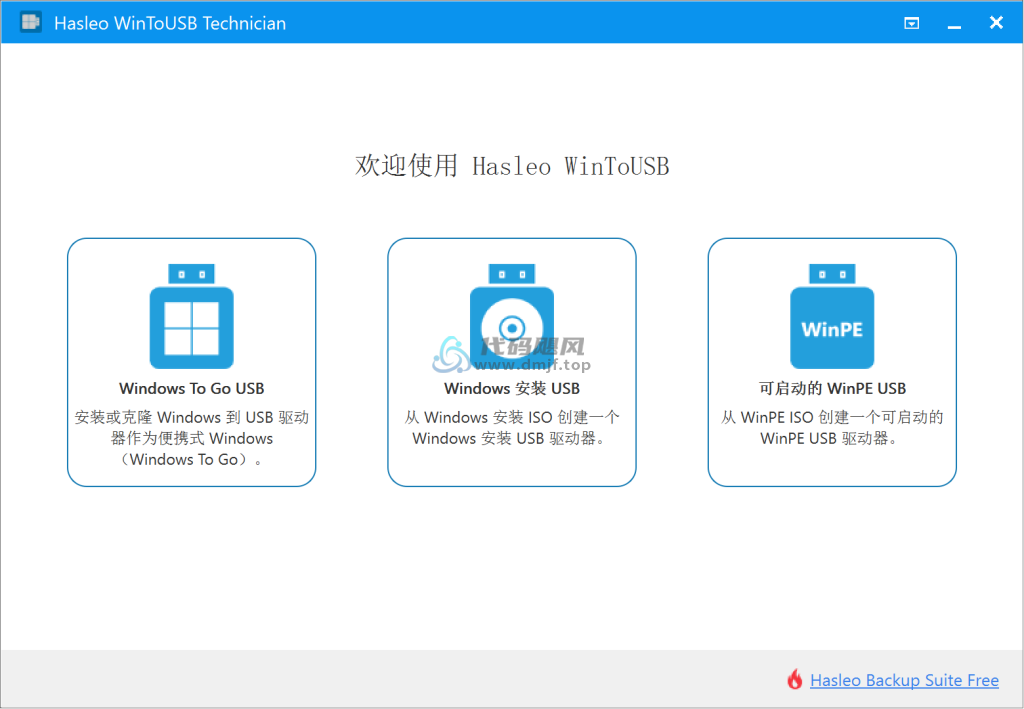Click the description "从 WinPE ISO 创建一个可启动的"
This screenshot has height=709, width=1024.
832,417
